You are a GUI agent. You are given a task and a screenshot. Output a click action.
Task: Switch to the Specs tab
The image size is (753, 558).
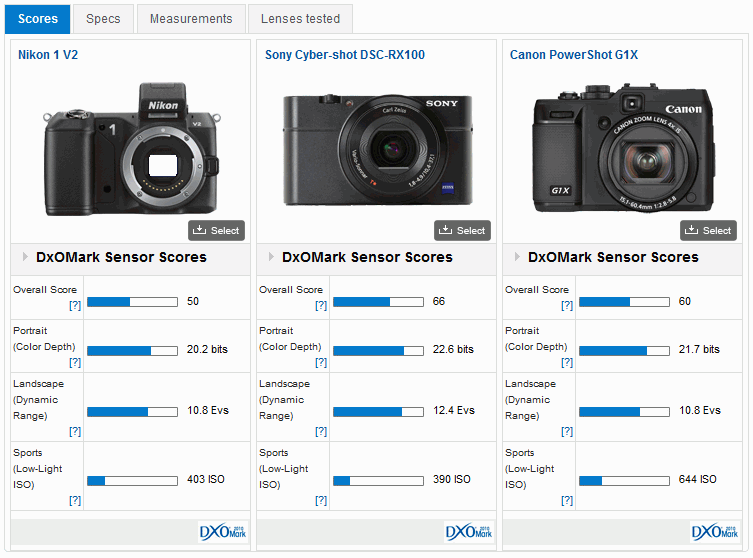(x=103, y=19)
